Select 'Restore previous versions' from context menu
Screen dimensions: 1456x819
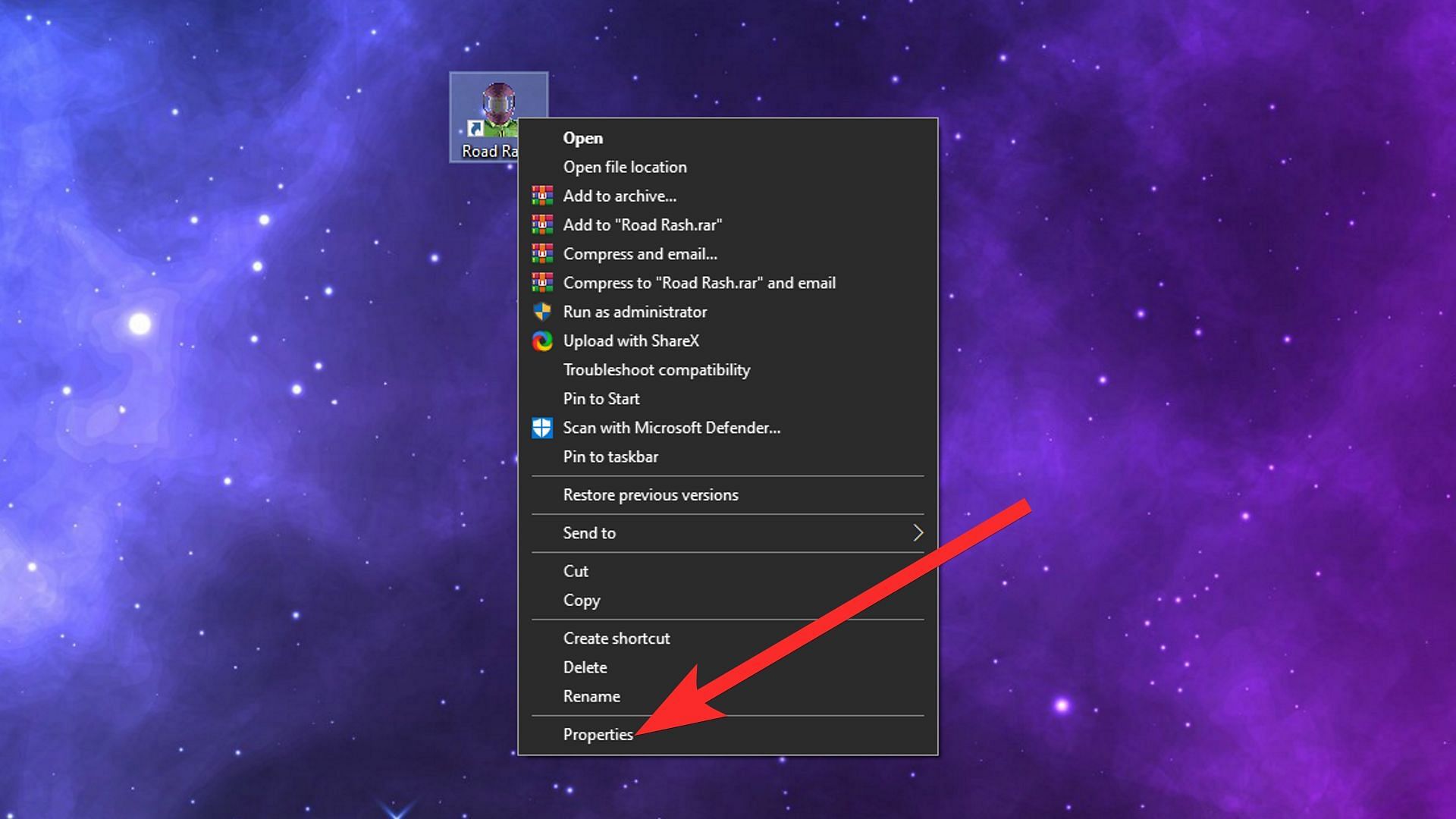pos(650,494)
